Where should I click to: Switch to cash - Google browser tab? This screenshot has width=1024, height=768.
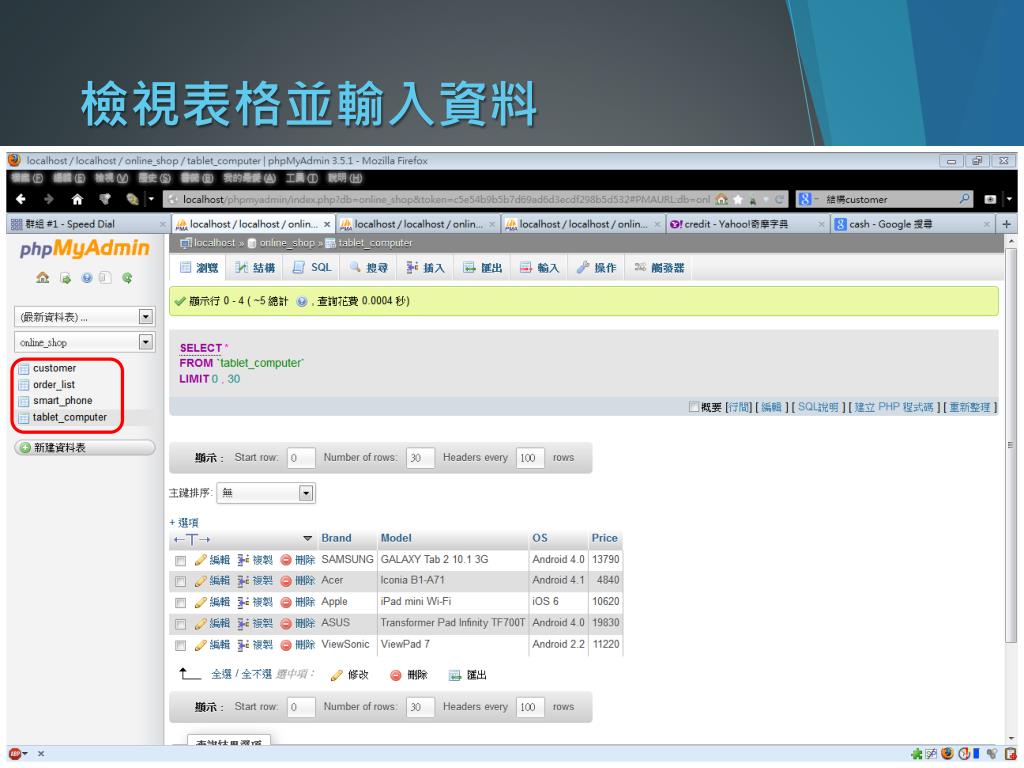pyautogui.click(x=913, y=224)
